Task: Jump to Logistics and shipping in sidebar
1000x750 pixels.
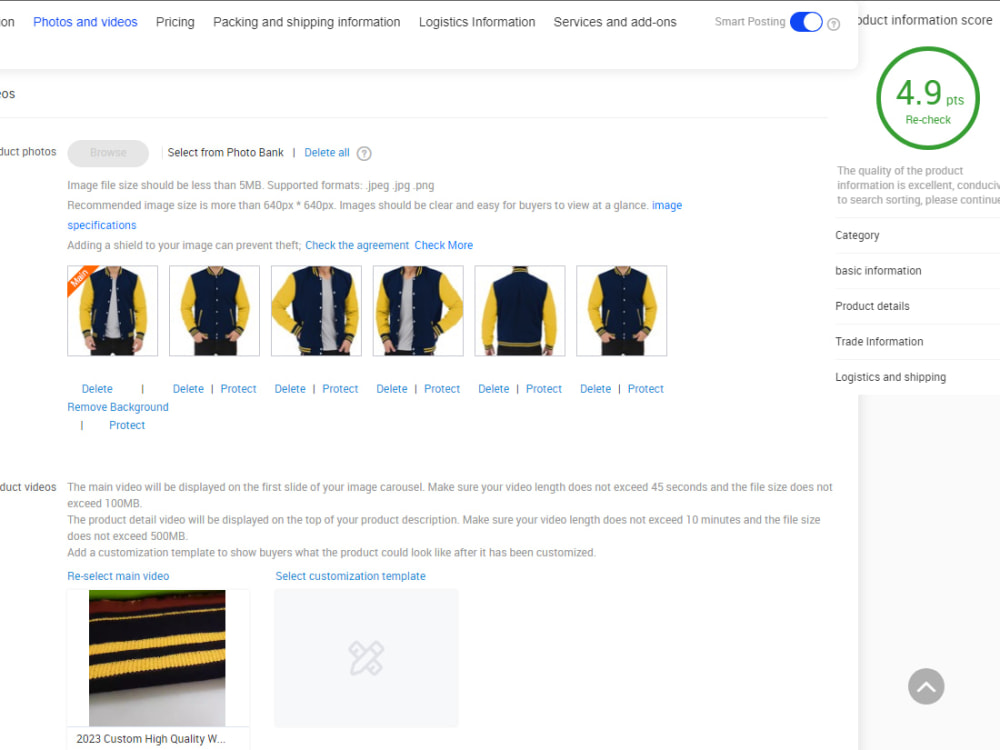Action: [890, 377]
